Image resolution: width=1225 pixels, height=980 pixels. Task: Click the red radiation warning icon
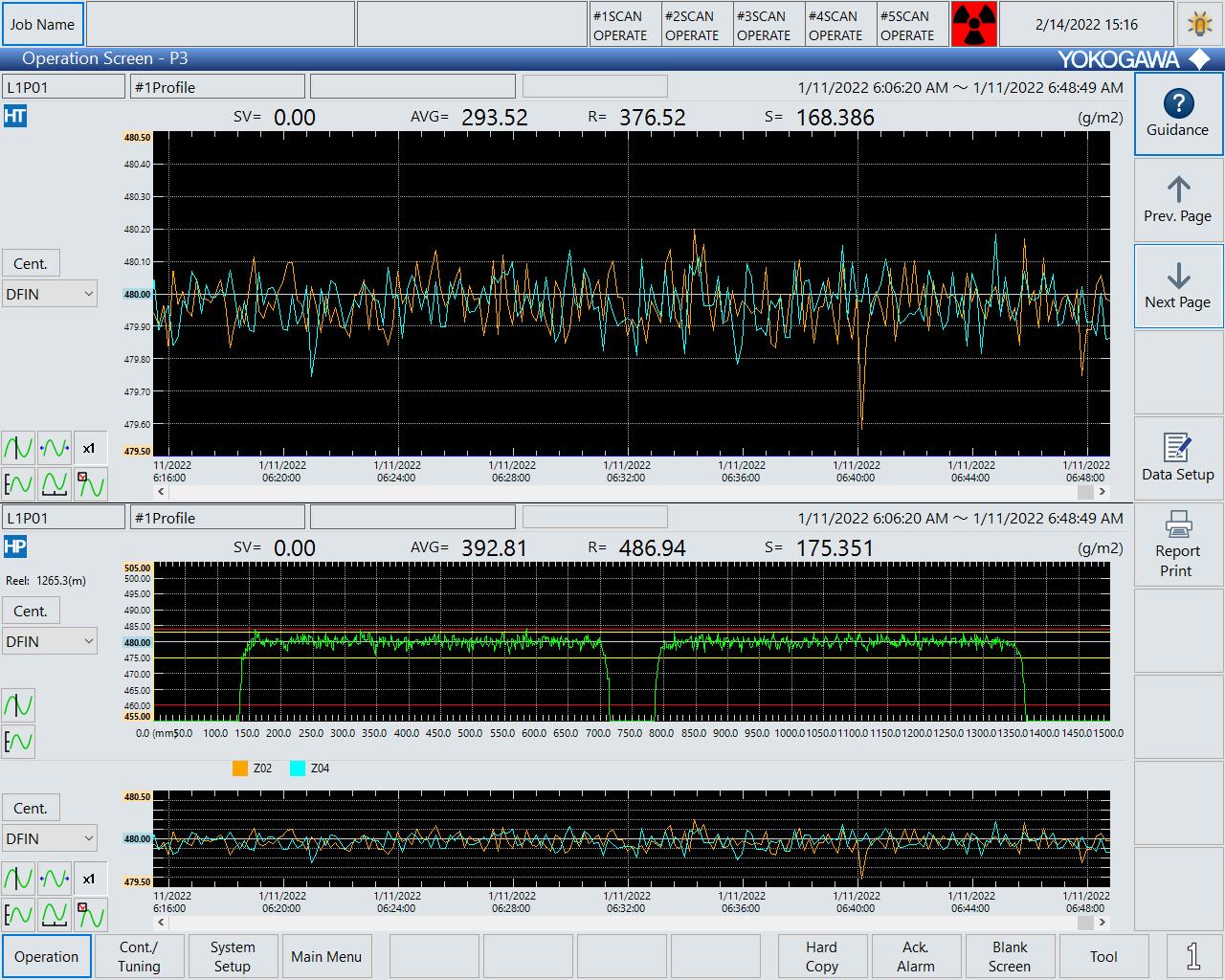pos(974,25)
